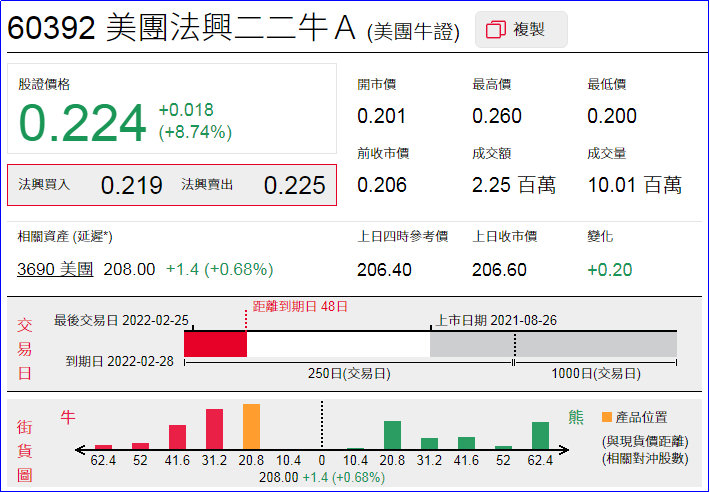
Task: Click the (美團牛證) label in the title
Action: tap(413, 32)
